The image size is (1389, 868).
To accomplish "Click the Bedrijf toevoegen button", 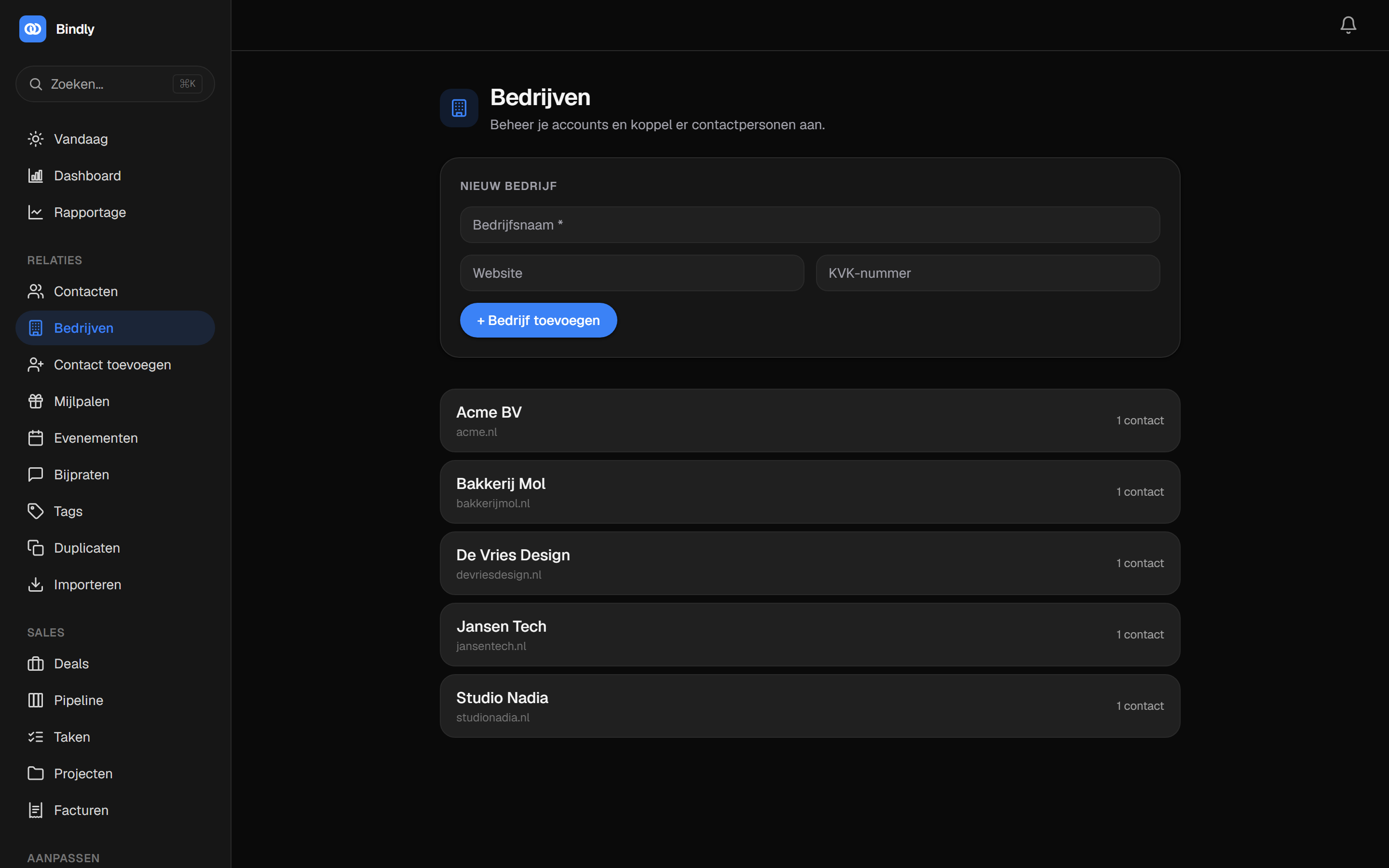I will click(538, 320).
